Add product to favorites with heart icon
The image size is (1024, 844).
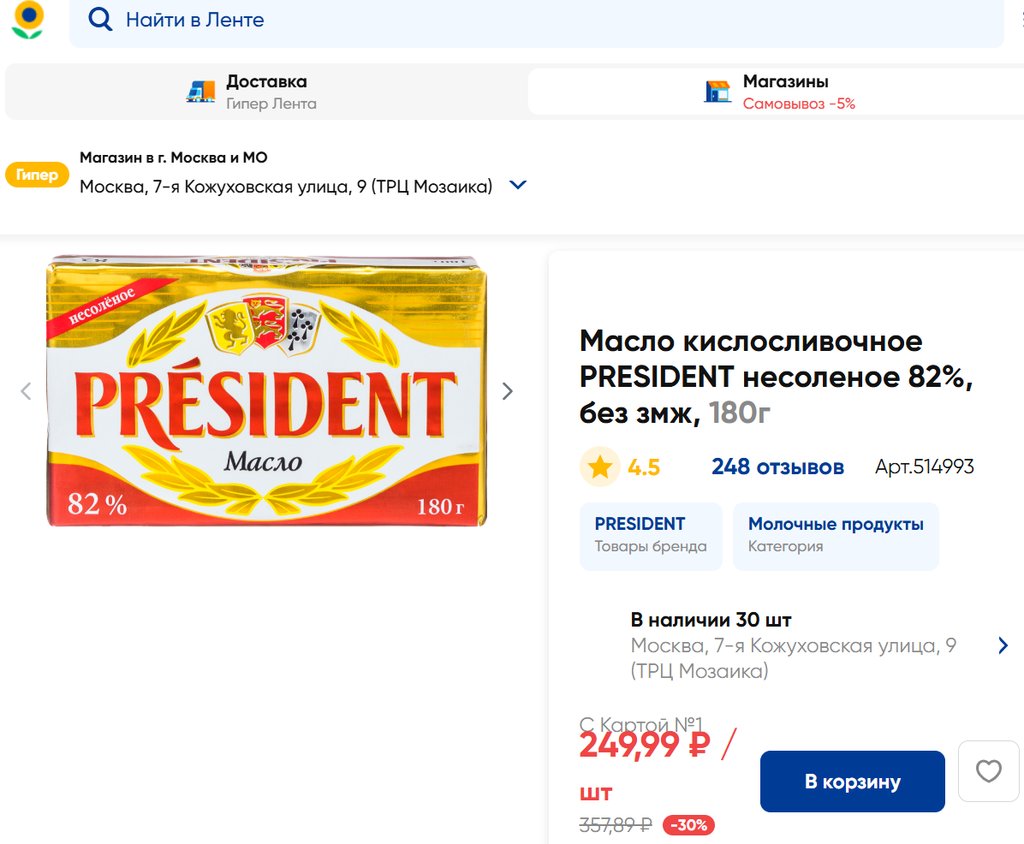(988, 771)
